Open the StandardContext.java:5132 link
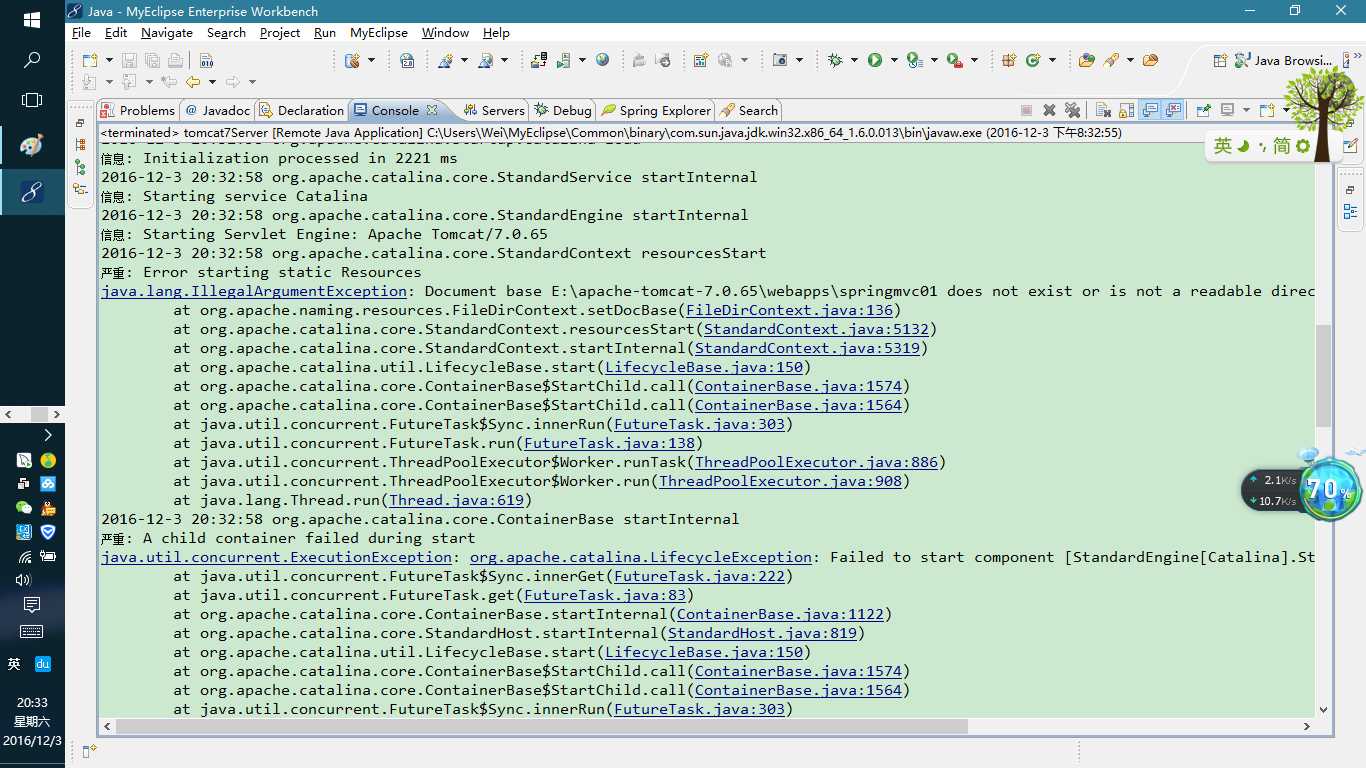 pyautogui.click(x=816, y=329)
